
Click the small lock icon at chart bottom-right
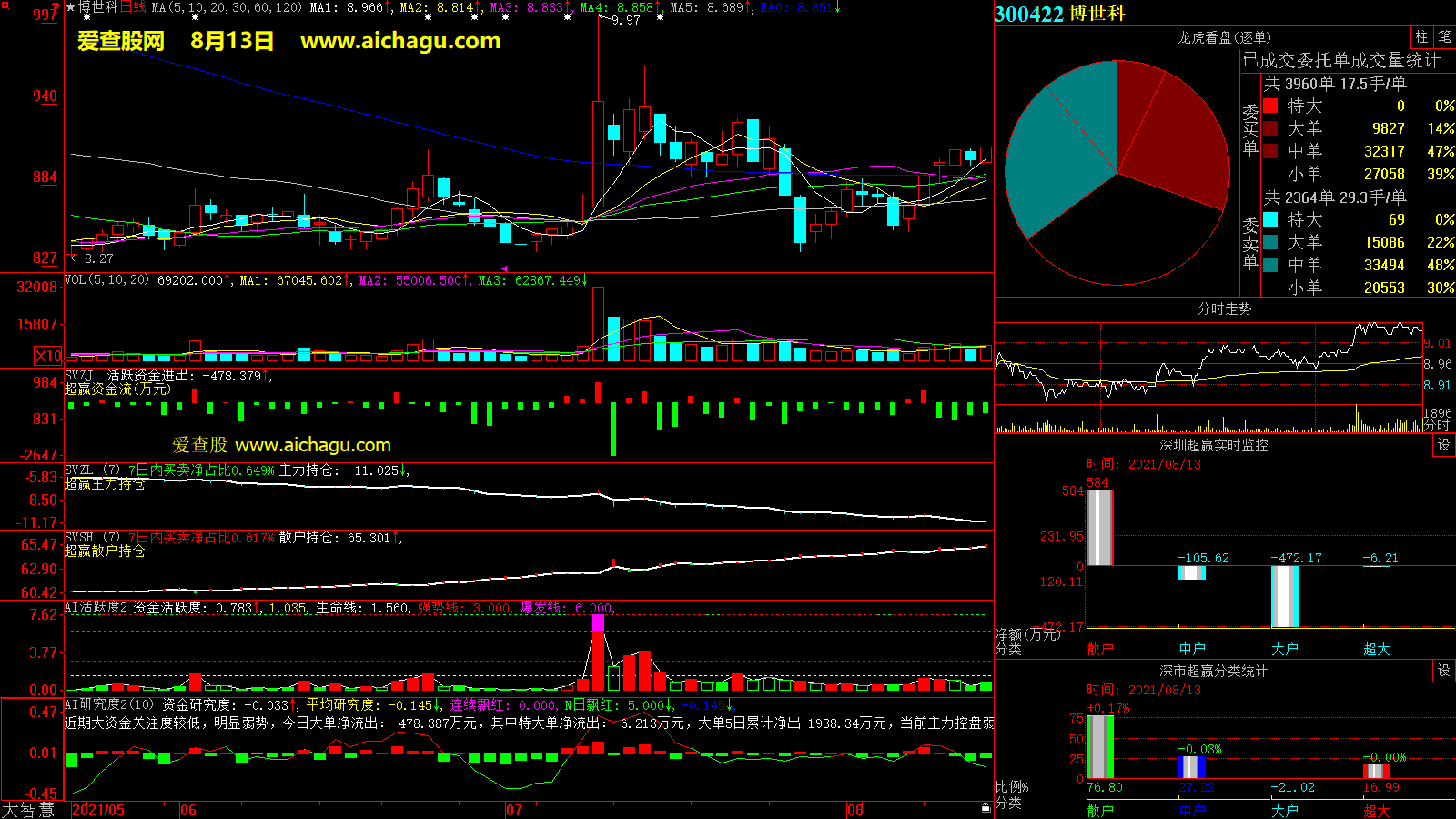click(x=986, y=808)
